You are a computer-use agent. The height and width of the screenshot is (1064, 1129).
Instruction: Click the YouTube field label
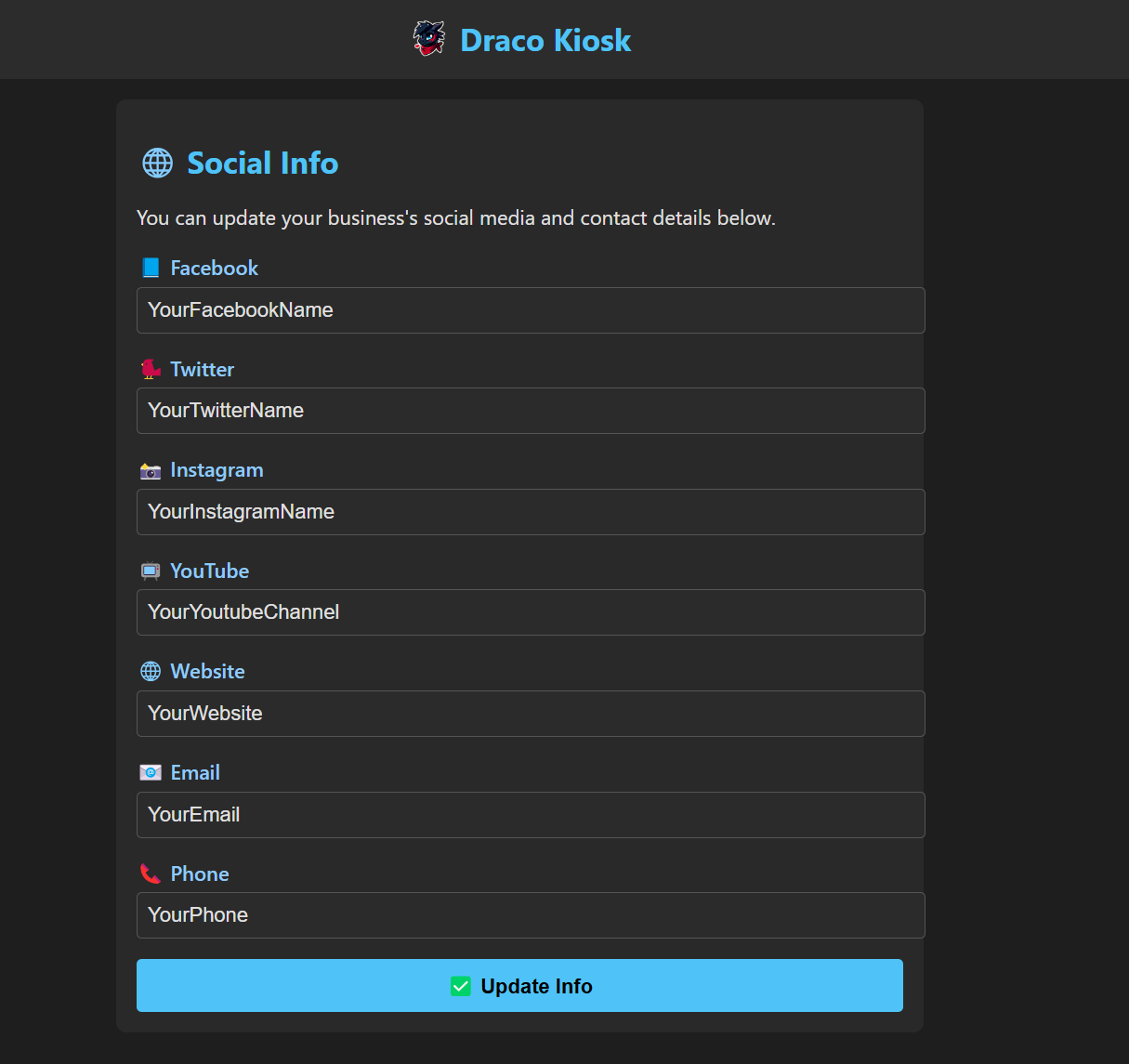point(210,571)
